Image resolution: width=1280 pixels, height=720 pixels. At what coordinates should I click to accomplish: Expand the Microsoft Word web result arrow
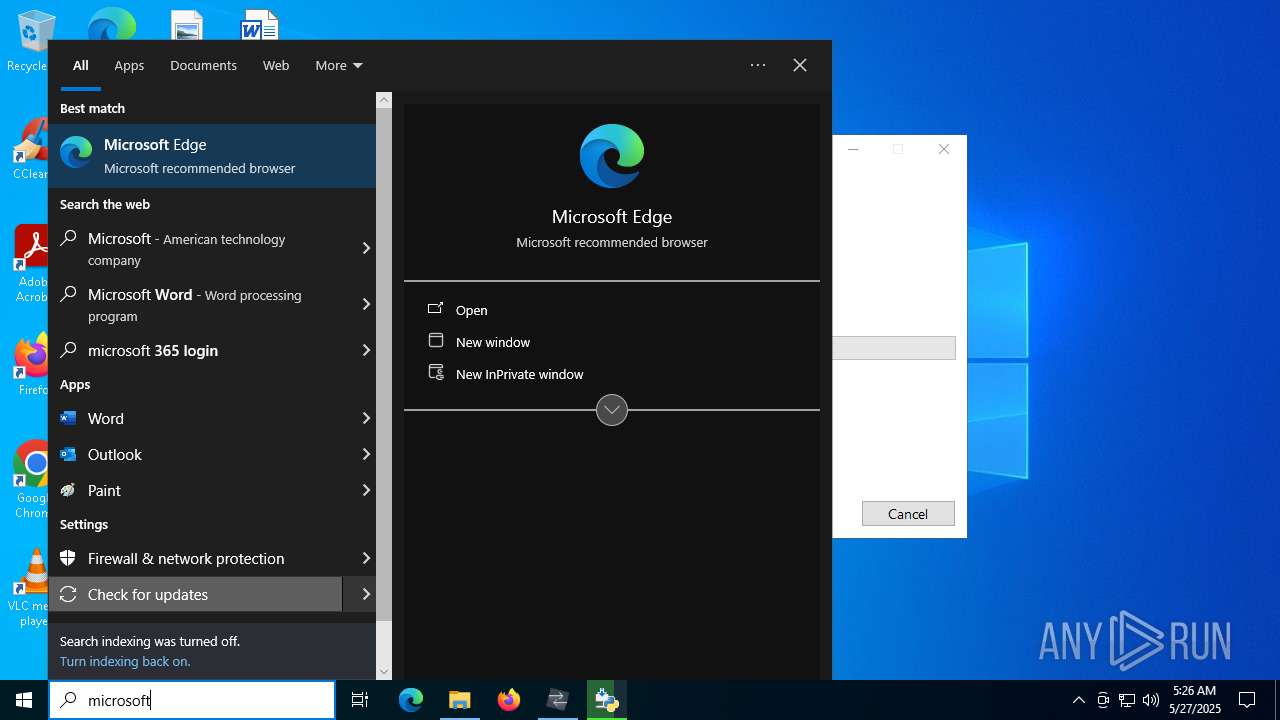[366, 304]
